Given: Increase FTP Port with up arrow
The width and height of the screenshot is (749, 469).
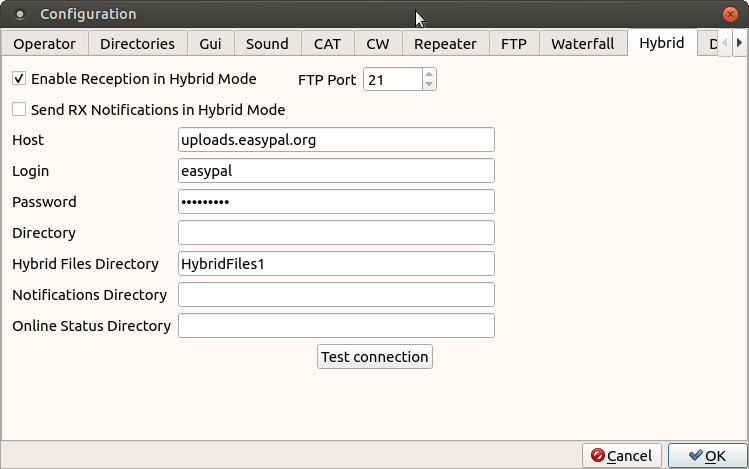Looking at the screenshot, I should [x=429, y=74].
